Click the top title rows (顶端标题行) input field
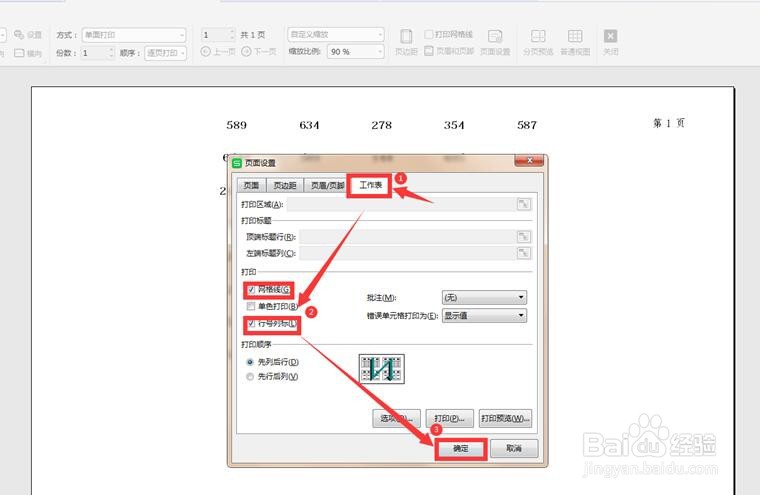 408,237
